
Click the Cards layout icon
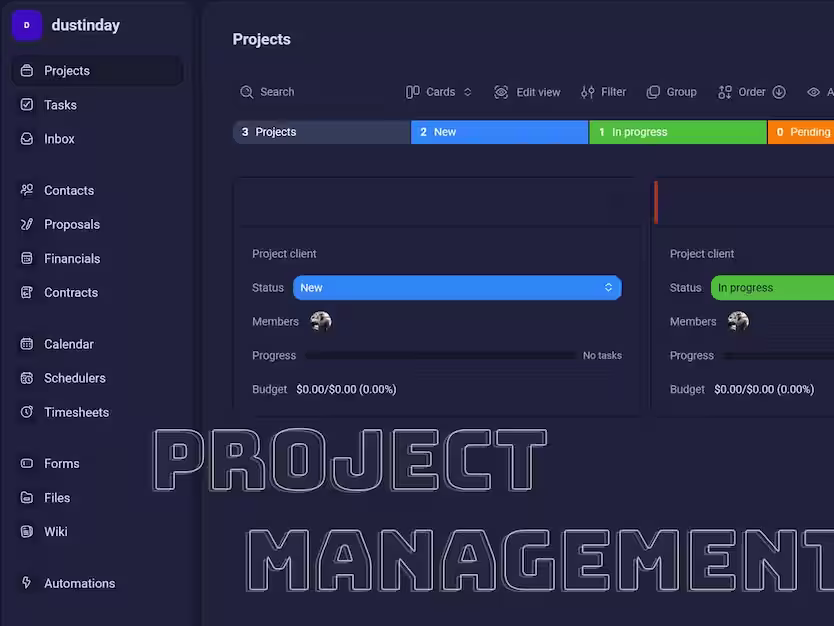413,92
